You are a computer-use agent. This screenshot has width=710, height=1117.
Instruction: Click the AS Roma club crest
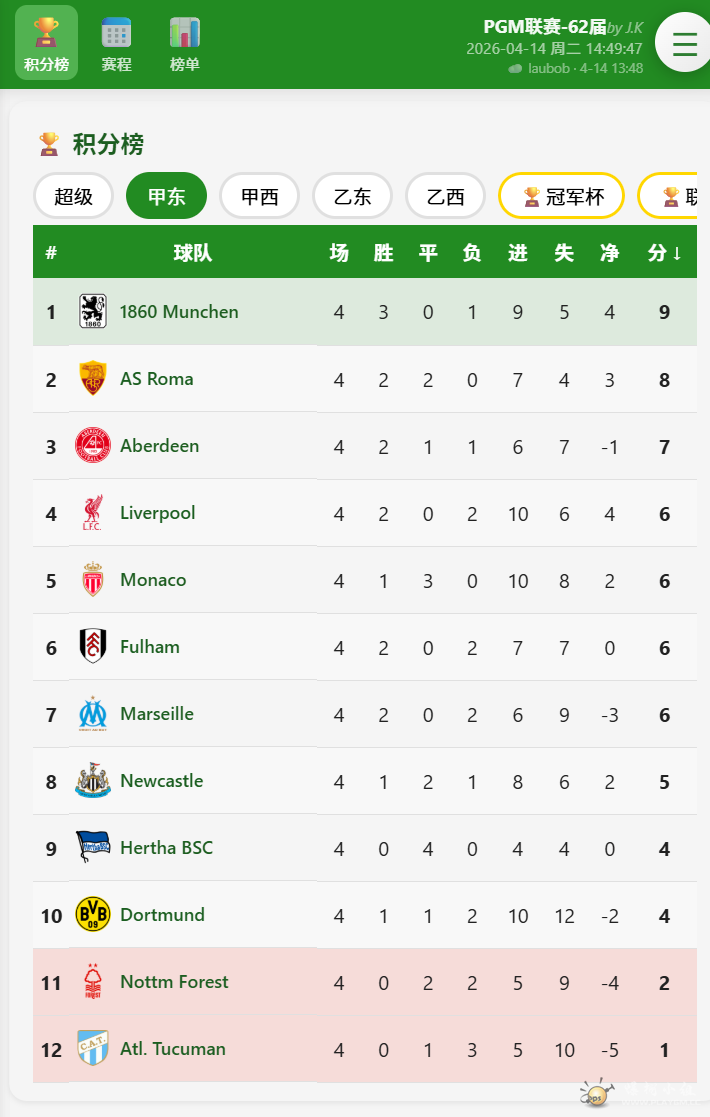93,379
